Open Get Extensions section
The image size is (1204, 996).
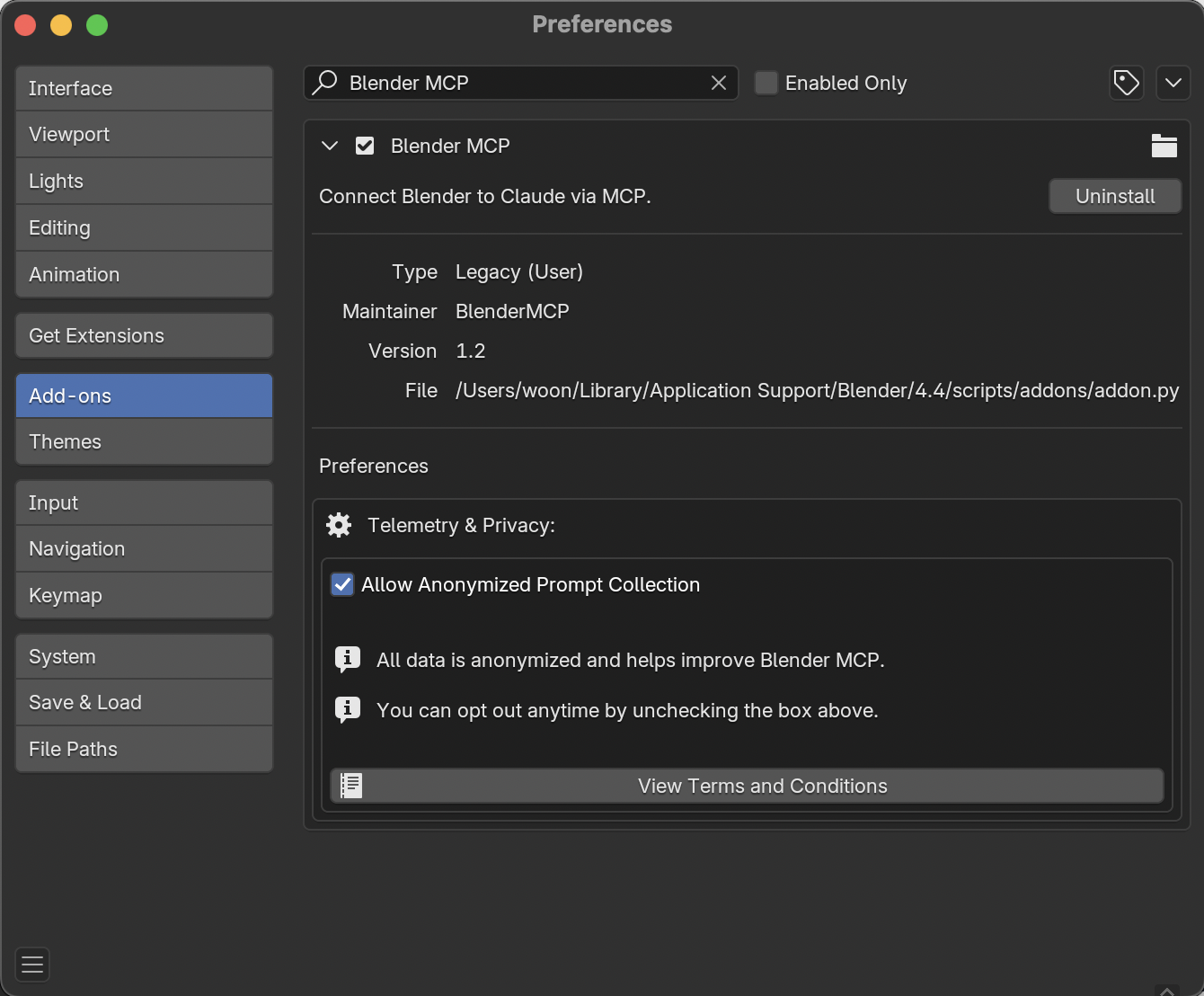144,335
